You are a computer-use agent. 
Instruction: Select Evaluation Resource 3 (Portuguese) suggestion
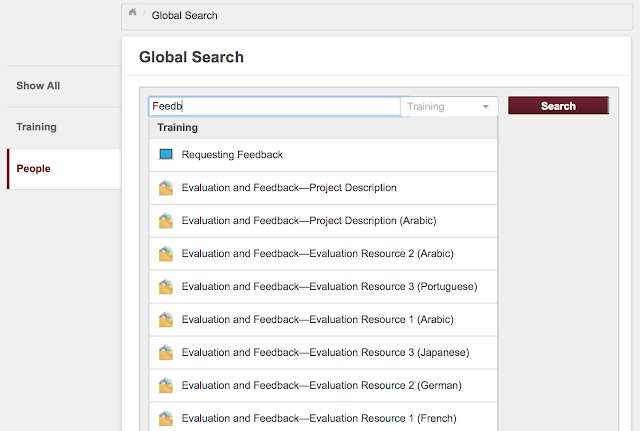[x=329, y=287]
